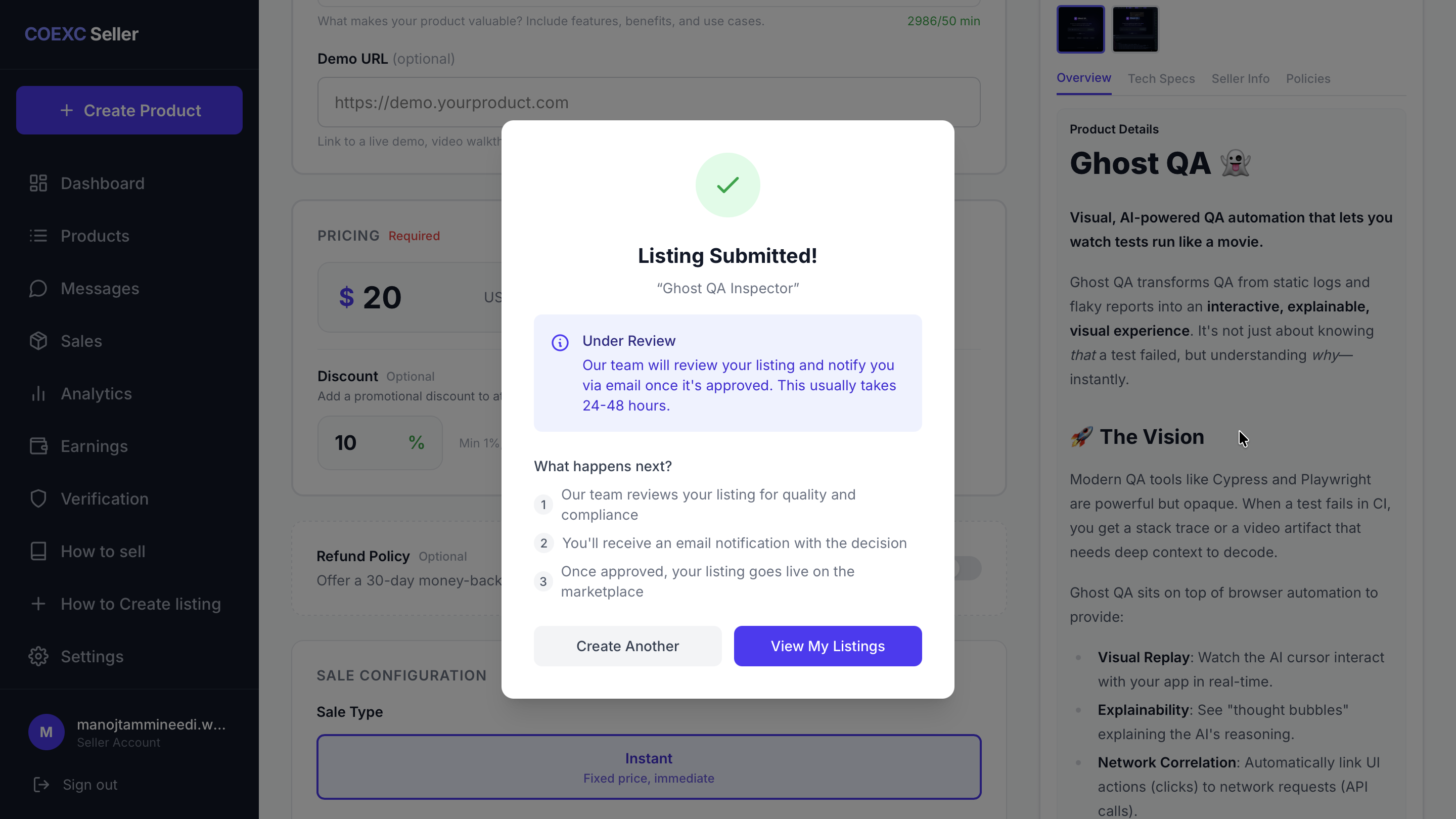Click the Create Another button
This screenshot has width=1456, height=819.
tap(627, 646)
